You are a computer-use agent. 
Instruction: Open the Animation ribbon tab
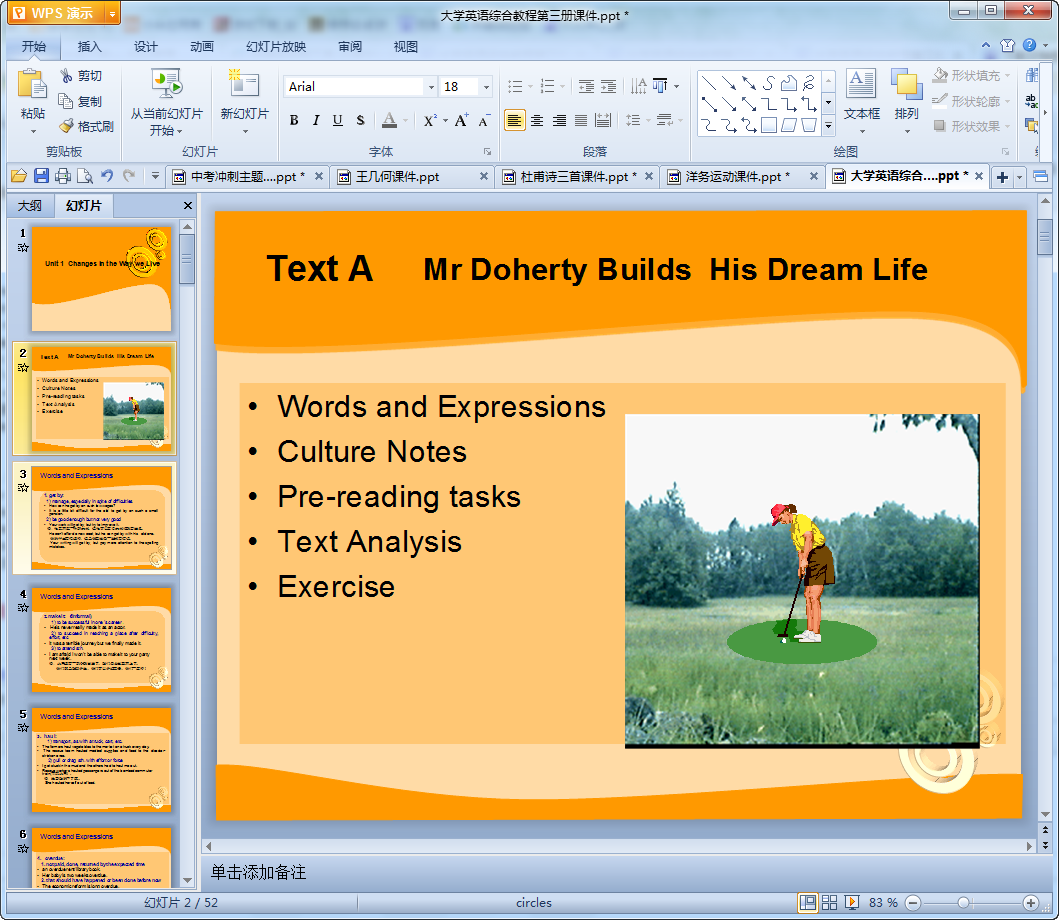[x=201, y=47]
